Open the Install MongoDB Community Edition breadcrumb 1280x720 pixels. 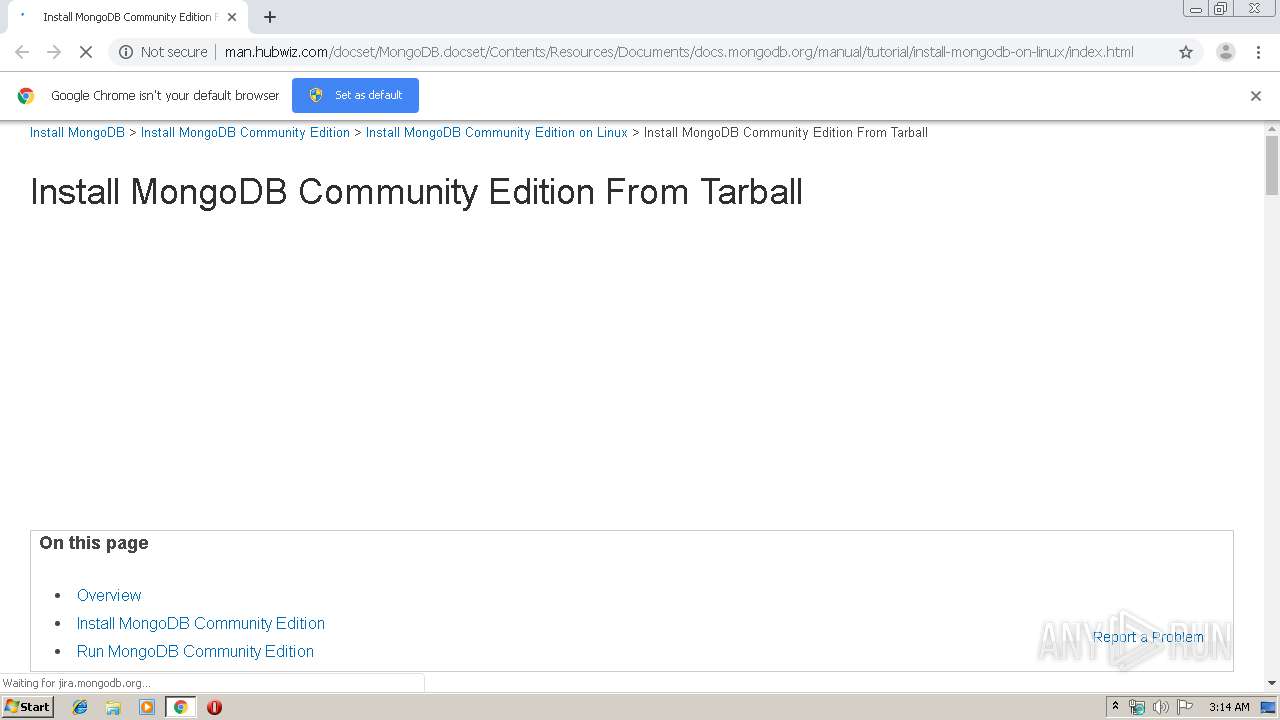[x=245, y=132]
